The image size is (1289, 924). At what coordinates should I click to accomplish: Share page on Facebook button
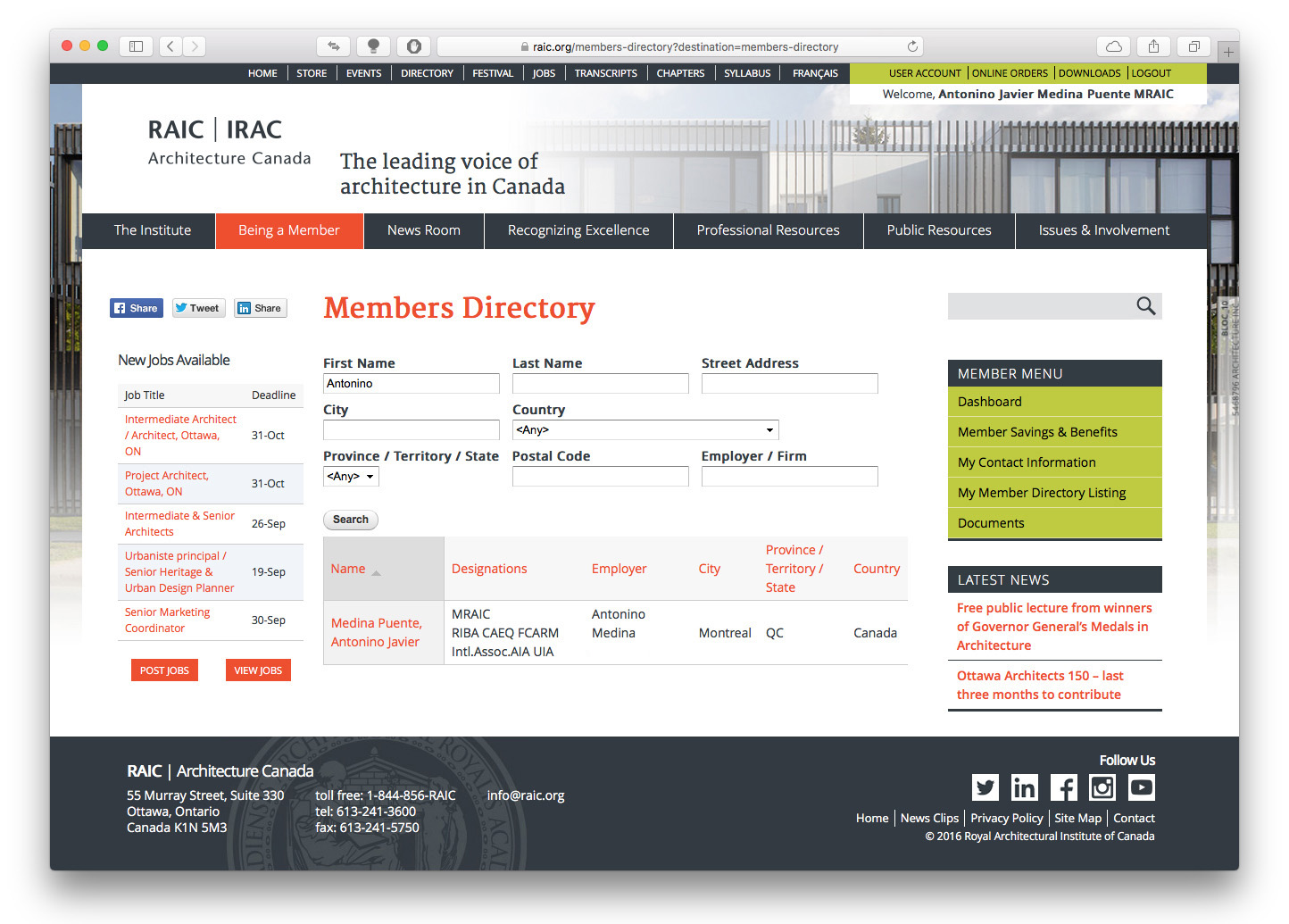137,308
